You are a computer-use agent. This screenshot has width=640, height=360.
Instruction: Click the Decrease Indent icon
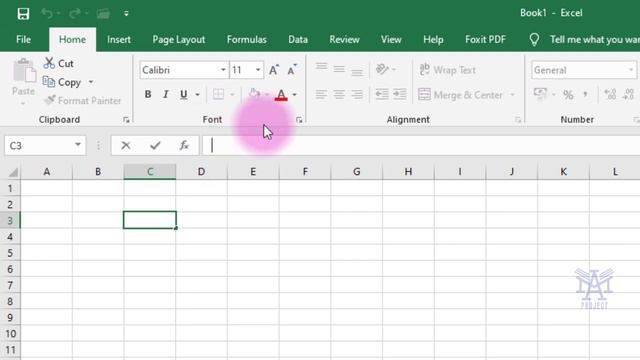(382, 95)
